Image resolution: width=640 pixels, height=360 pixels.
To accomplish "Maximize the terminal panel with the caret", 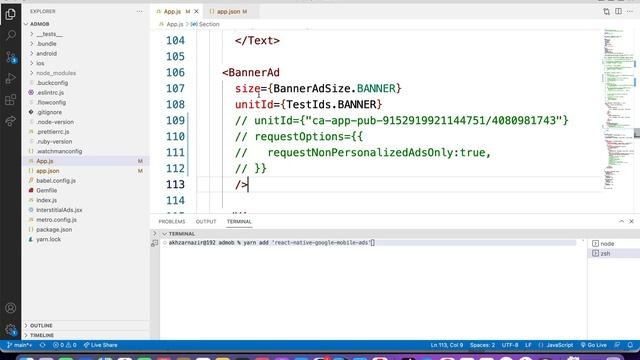I will coord(621,221).
